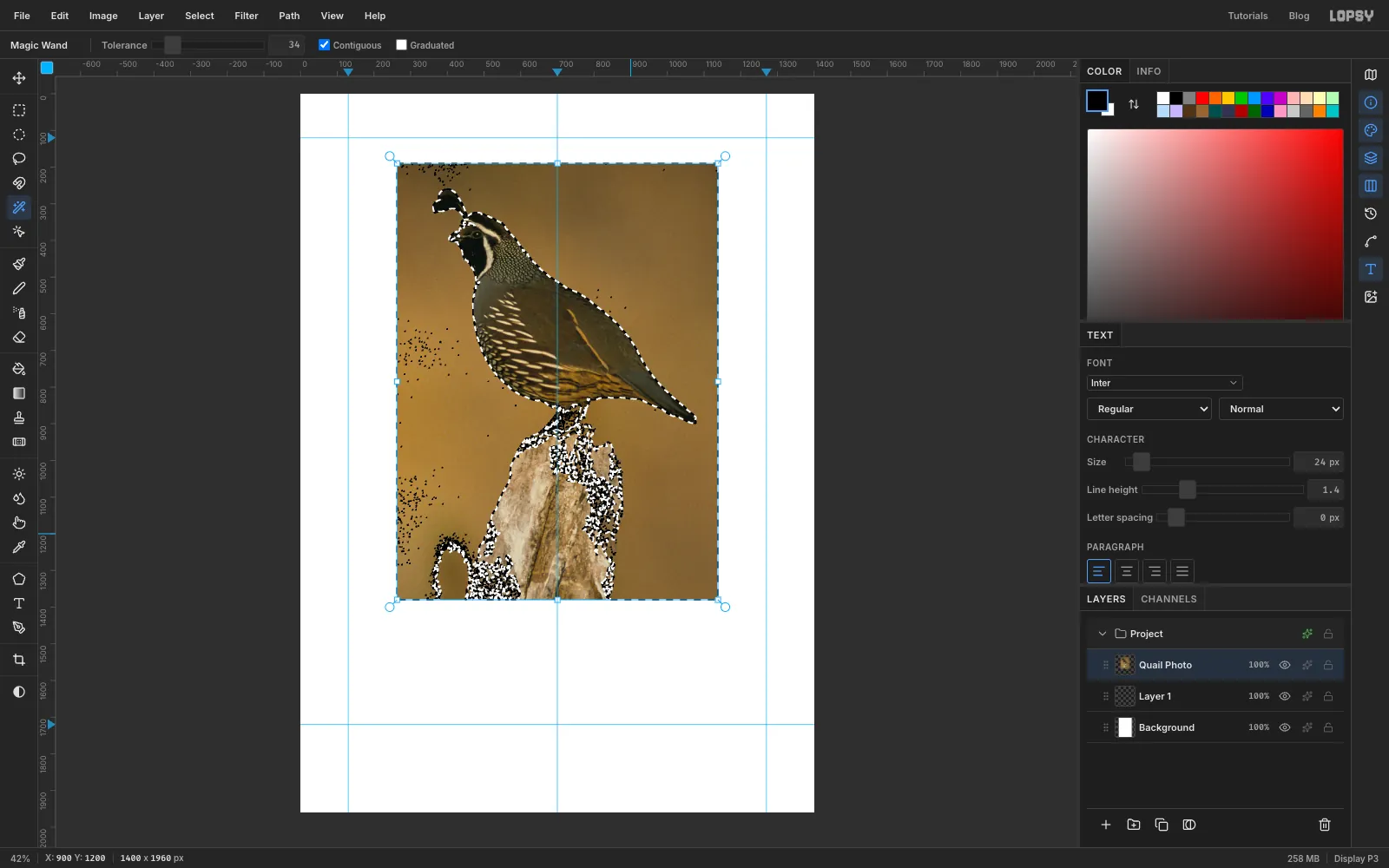Open the Filter menu
This screenshot has height=868, width=1389.
[247, 16]
